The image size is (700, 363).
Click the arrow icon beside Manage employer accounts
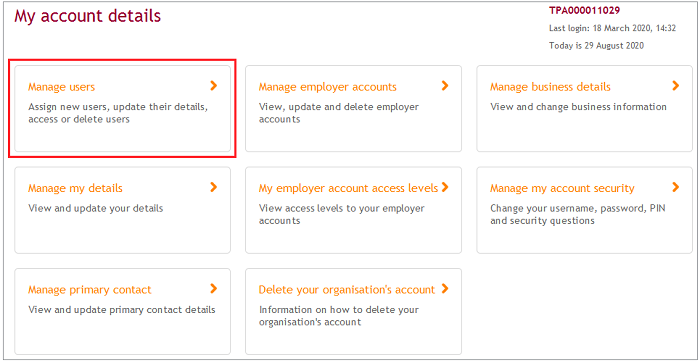[445, 86]
